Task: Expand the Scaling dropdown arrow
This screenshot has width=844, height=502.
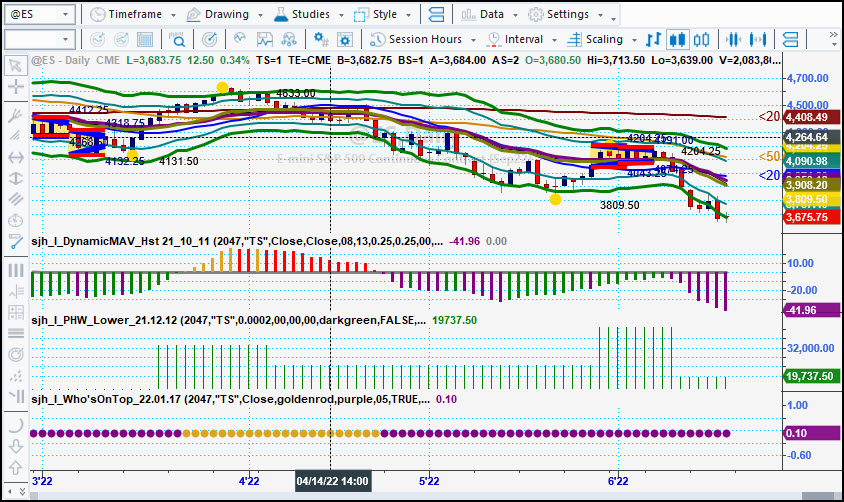Action: (x=634, y=40)
